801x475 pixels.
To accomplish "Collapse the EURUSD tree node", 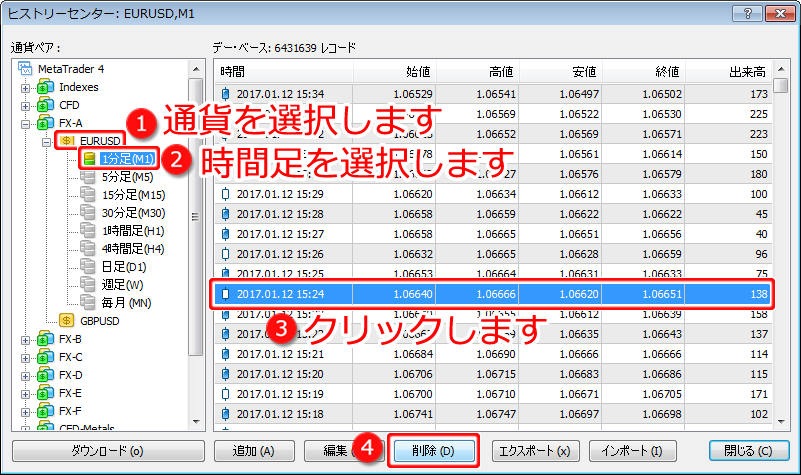I will click(x=46, y=142).
